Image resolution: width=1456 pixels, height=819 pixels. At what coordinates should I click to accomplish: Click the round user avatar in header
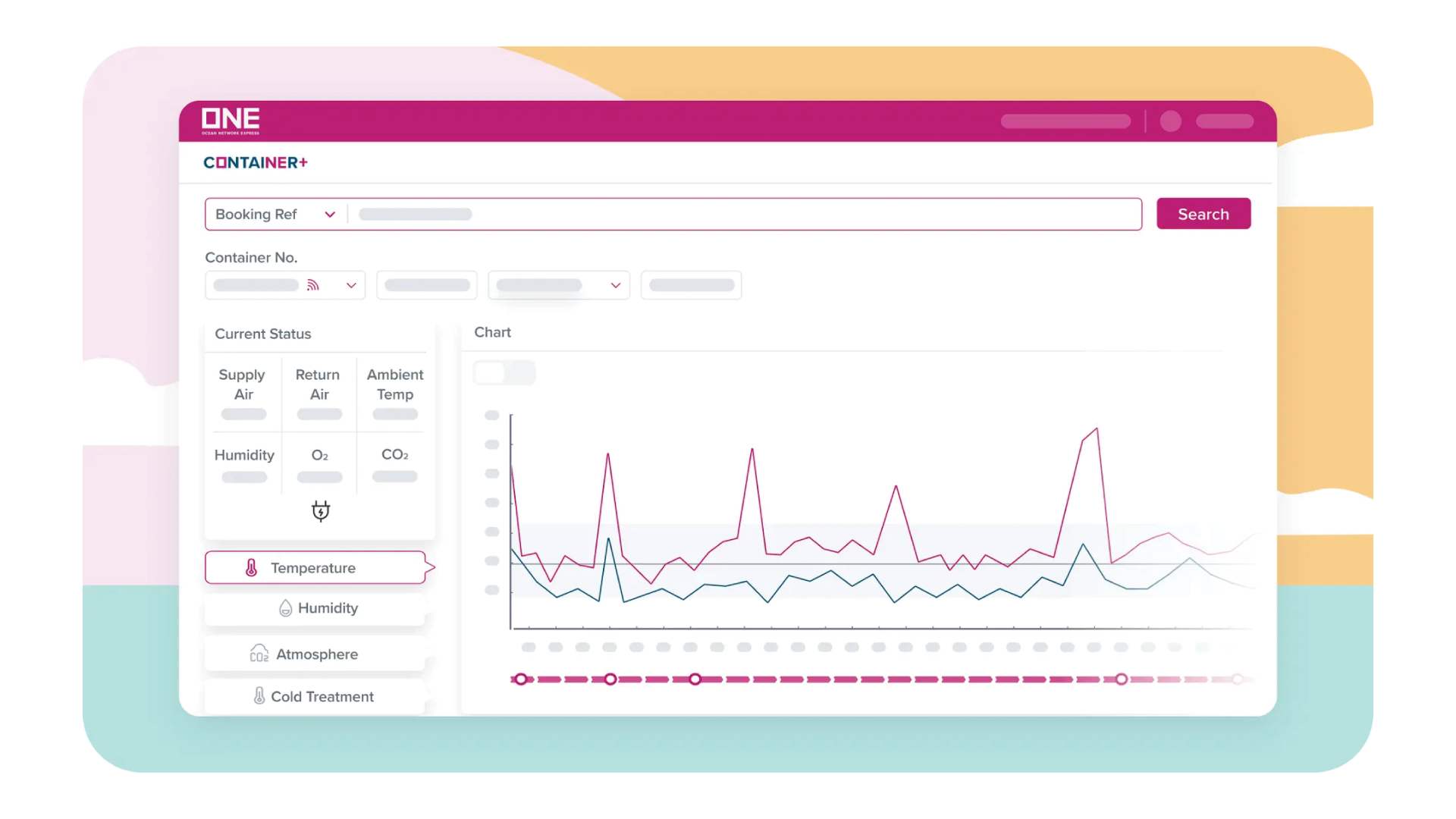click(1170, 121)
